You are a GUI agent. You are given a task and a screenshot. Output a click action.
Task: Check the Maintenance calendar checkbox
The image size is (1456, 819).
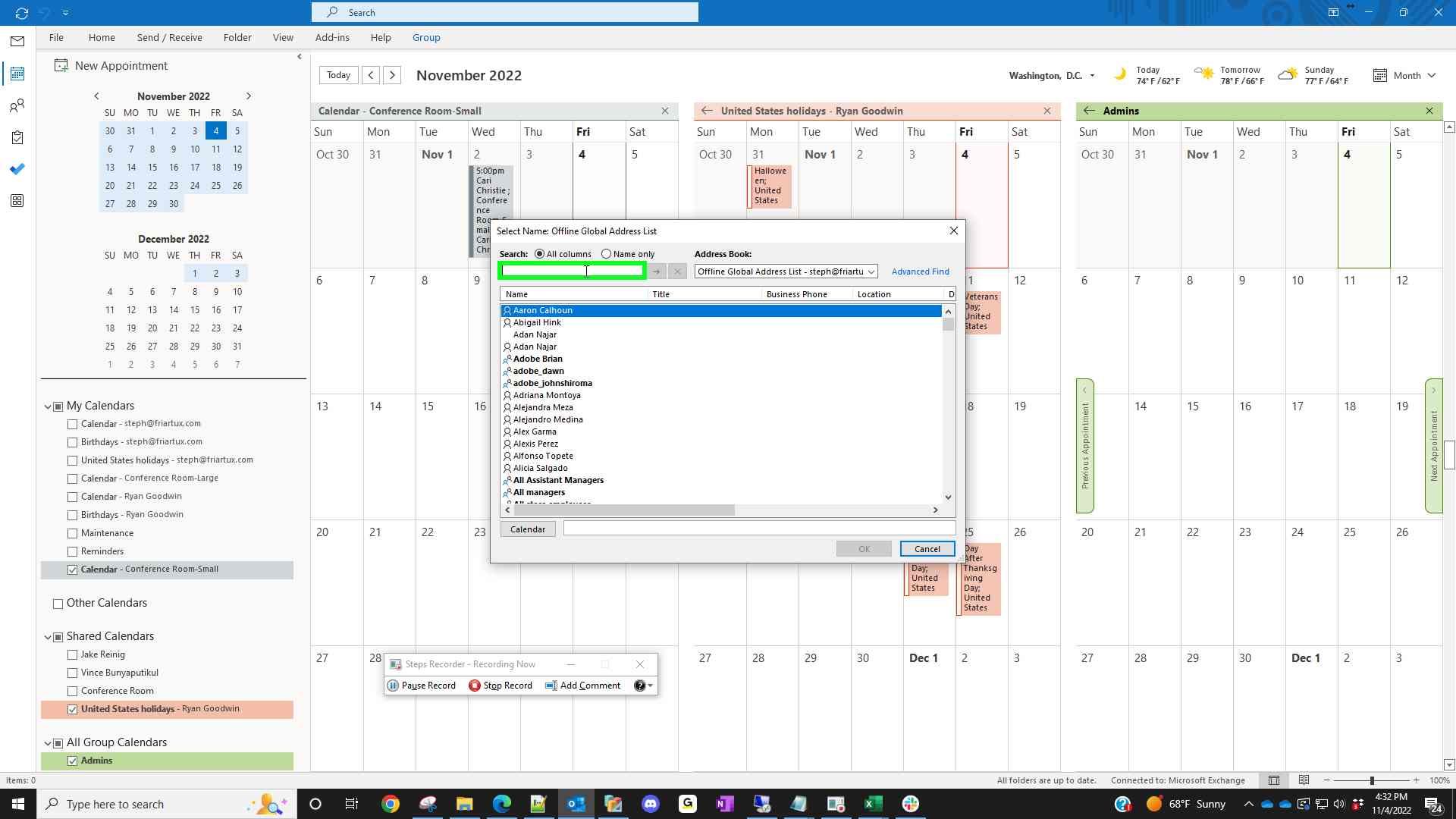(73, 533)
